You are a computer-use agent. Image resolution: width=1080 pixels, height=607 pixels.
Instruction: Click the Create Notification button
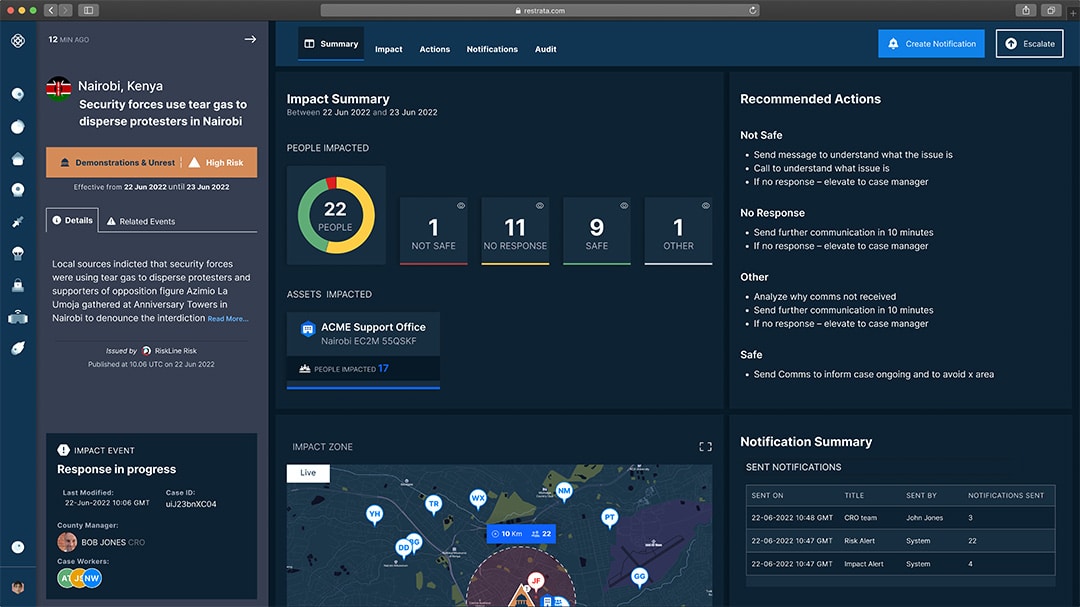(931, 43)
